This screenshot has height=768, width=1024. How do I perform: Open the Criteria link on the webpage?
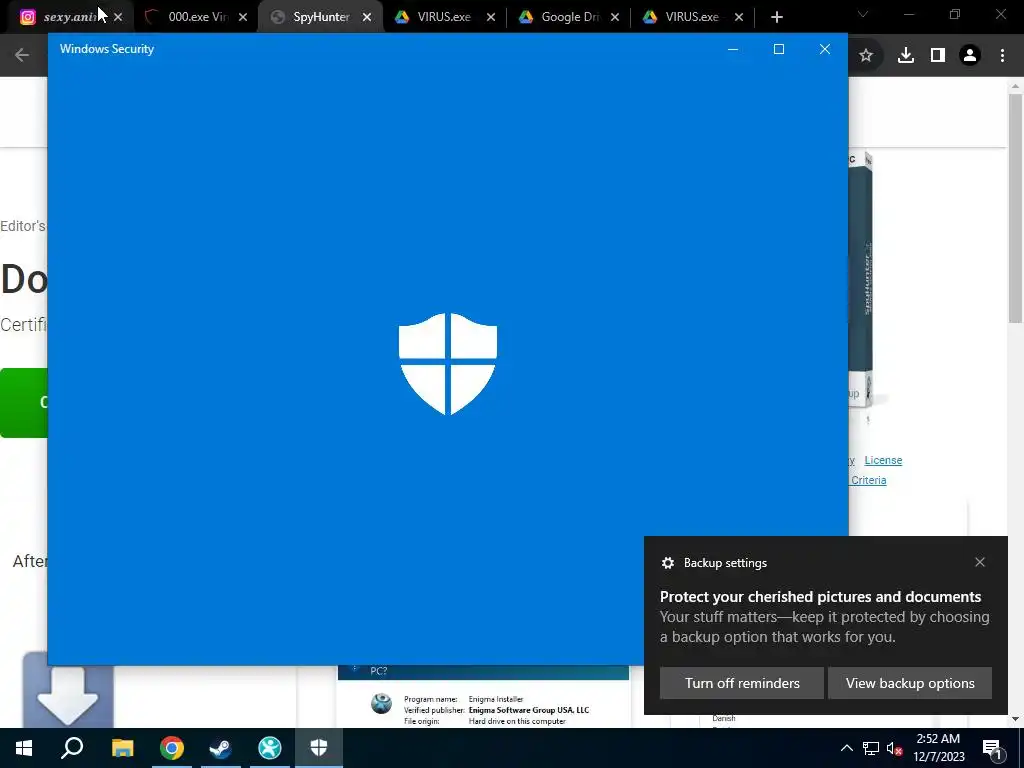point(869,480)
